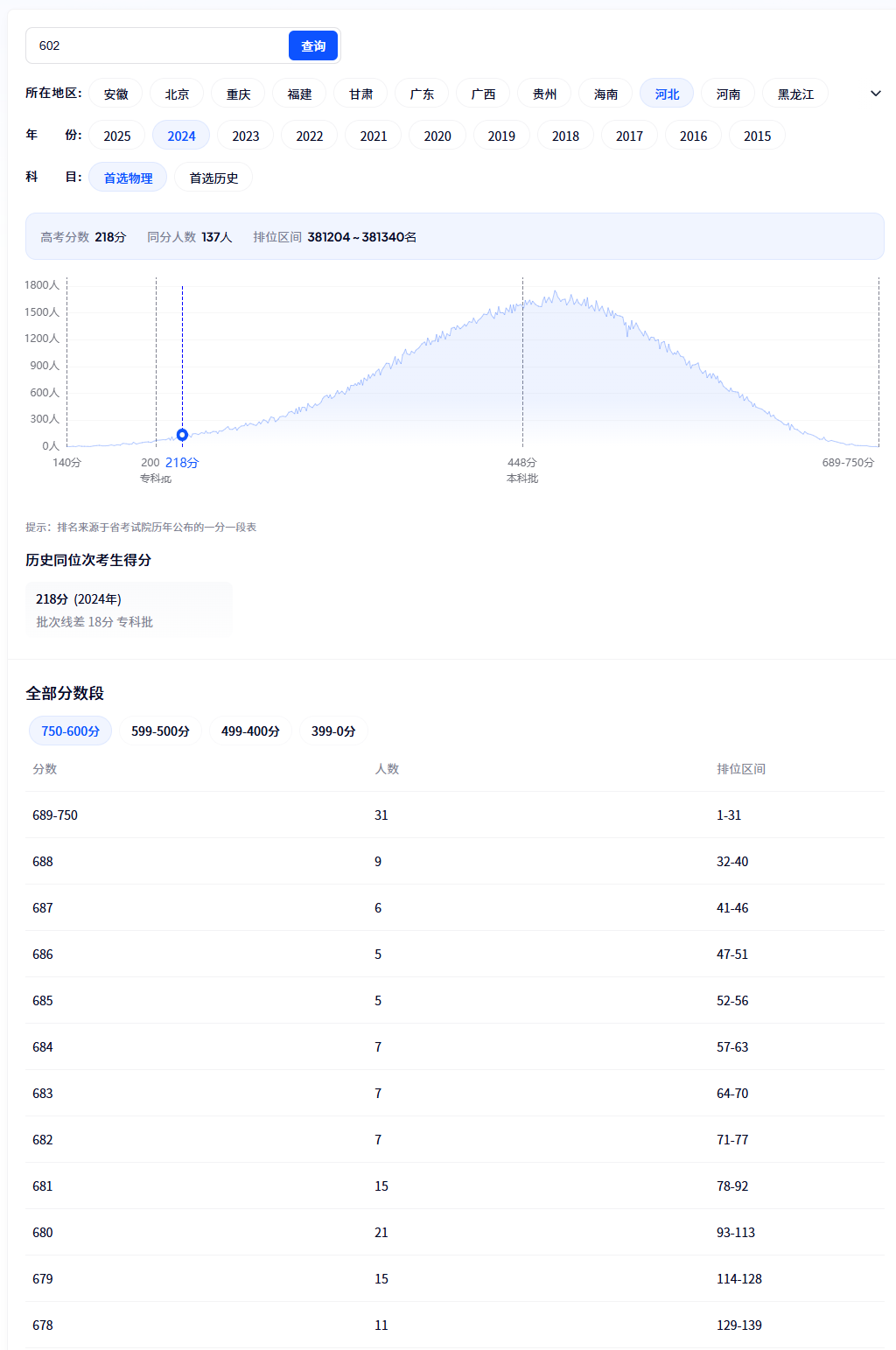Click the 218分 marker on the chart
Viewport: 896px width, 1350px height.
(x=182, y=435)
